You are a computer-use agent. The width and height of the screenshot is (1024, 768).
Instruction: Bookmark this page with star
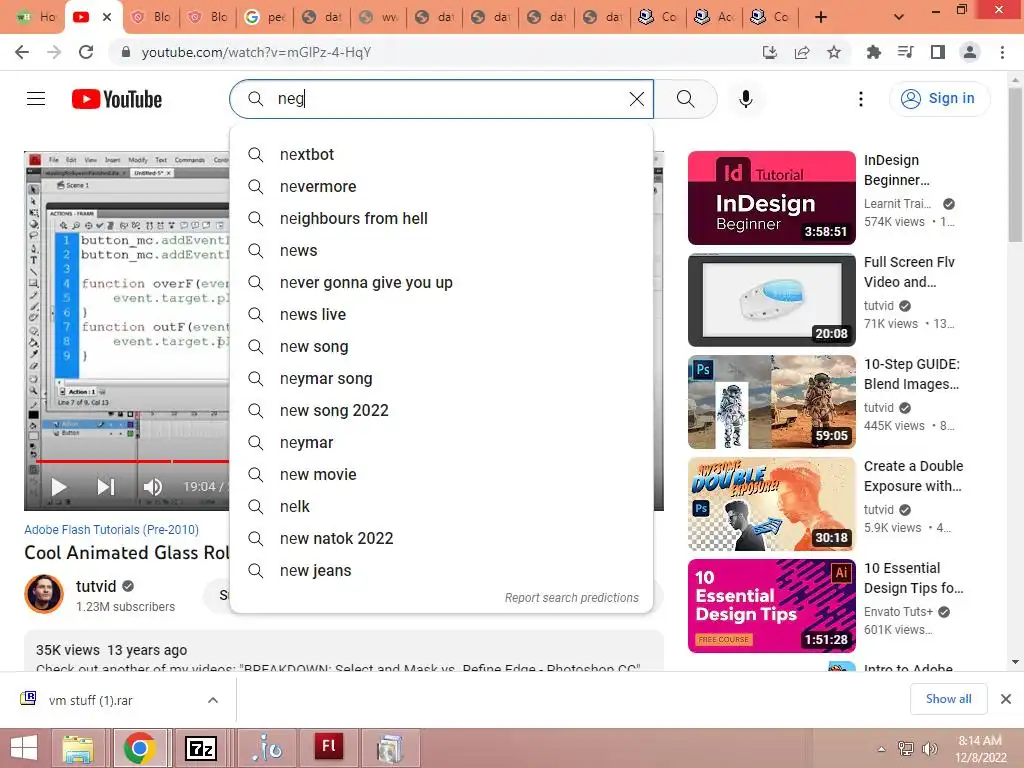(x=834, y=52)
